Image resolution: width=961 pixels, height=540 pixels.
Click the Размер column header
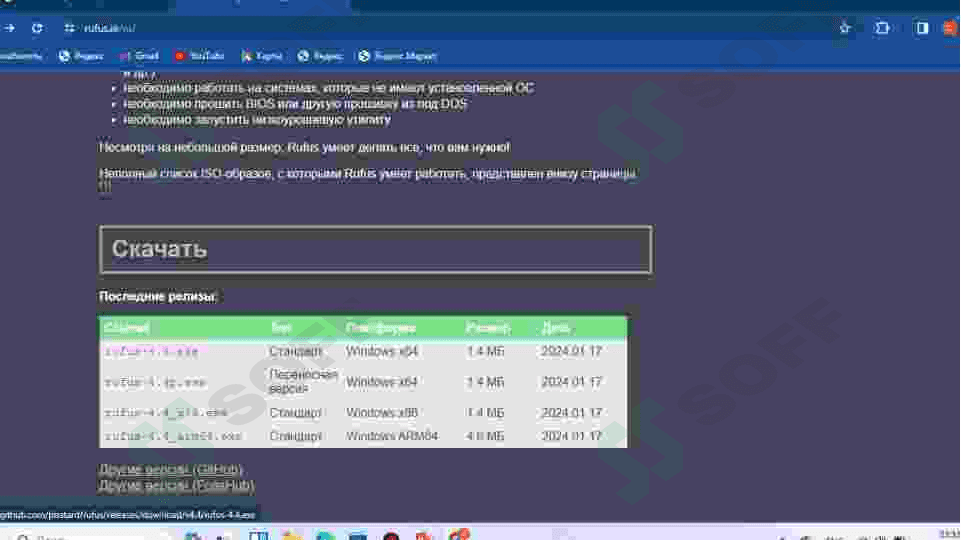pyautogui.click(x=488, y=328)
